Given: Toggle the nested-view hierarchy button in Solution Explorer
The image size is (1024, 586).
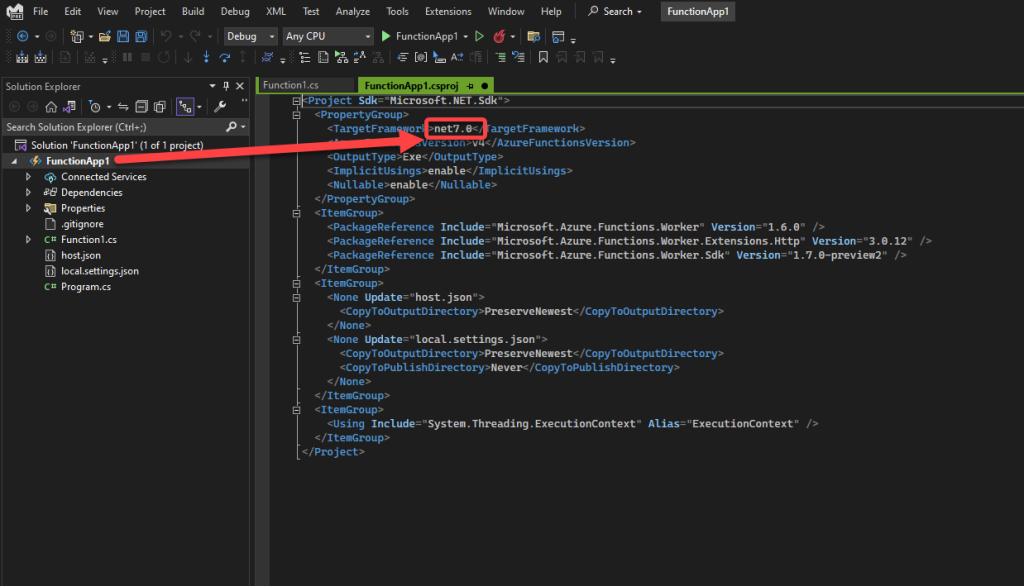Looking at the screenshot, I should click(x=185, y=106).
